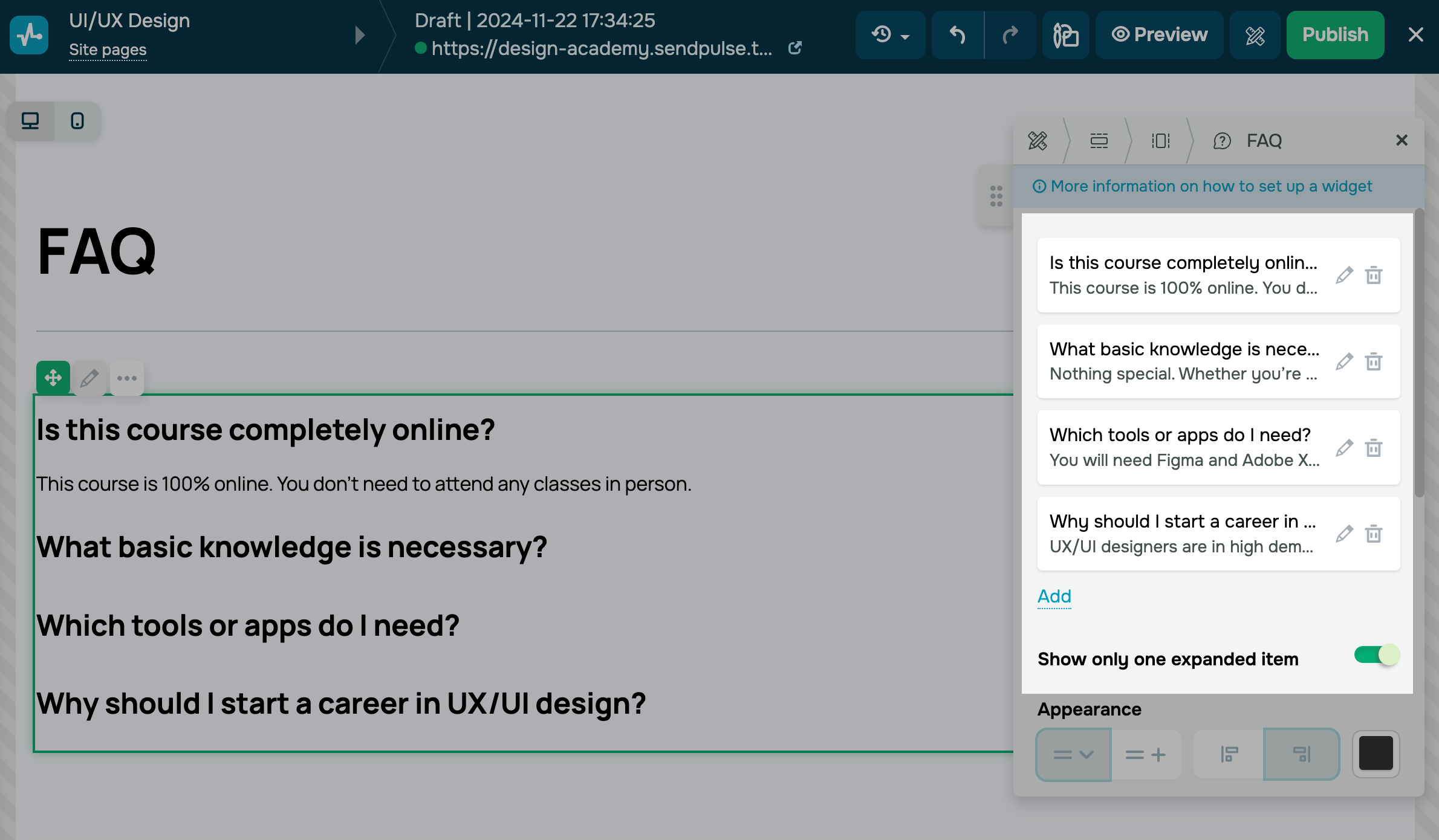The width and height of the screenshot is (1439, 840).
Task: Toggle 'Show only one expanded item' switch
Action: pos(1376,655)
